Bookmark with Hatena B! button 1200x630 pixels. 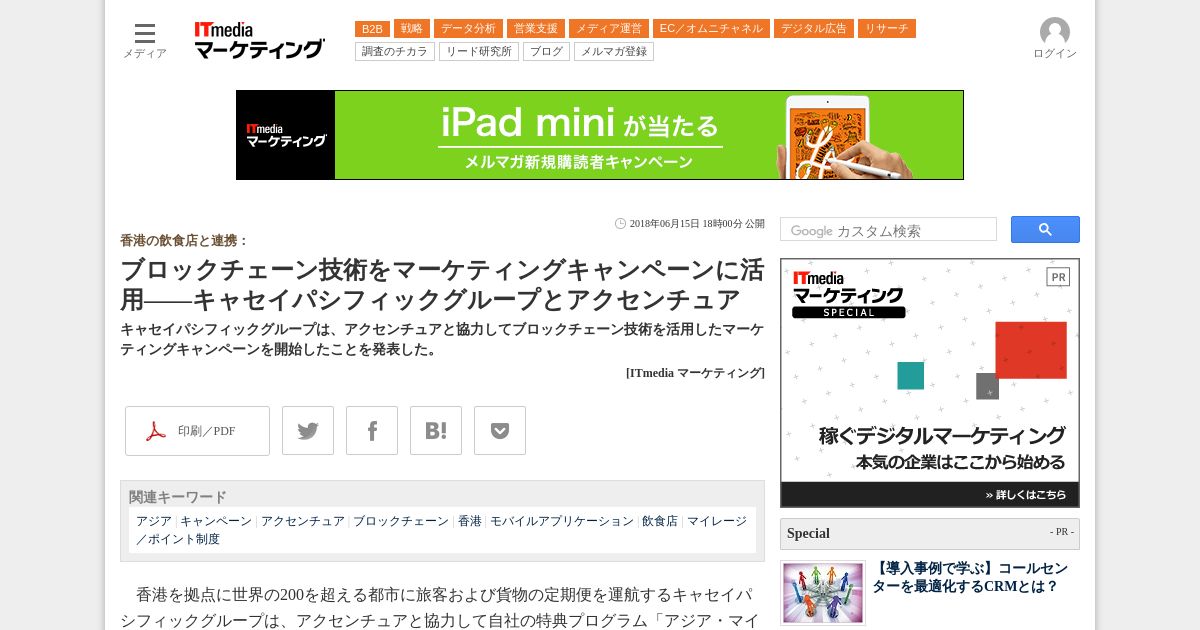click(436, 431)
